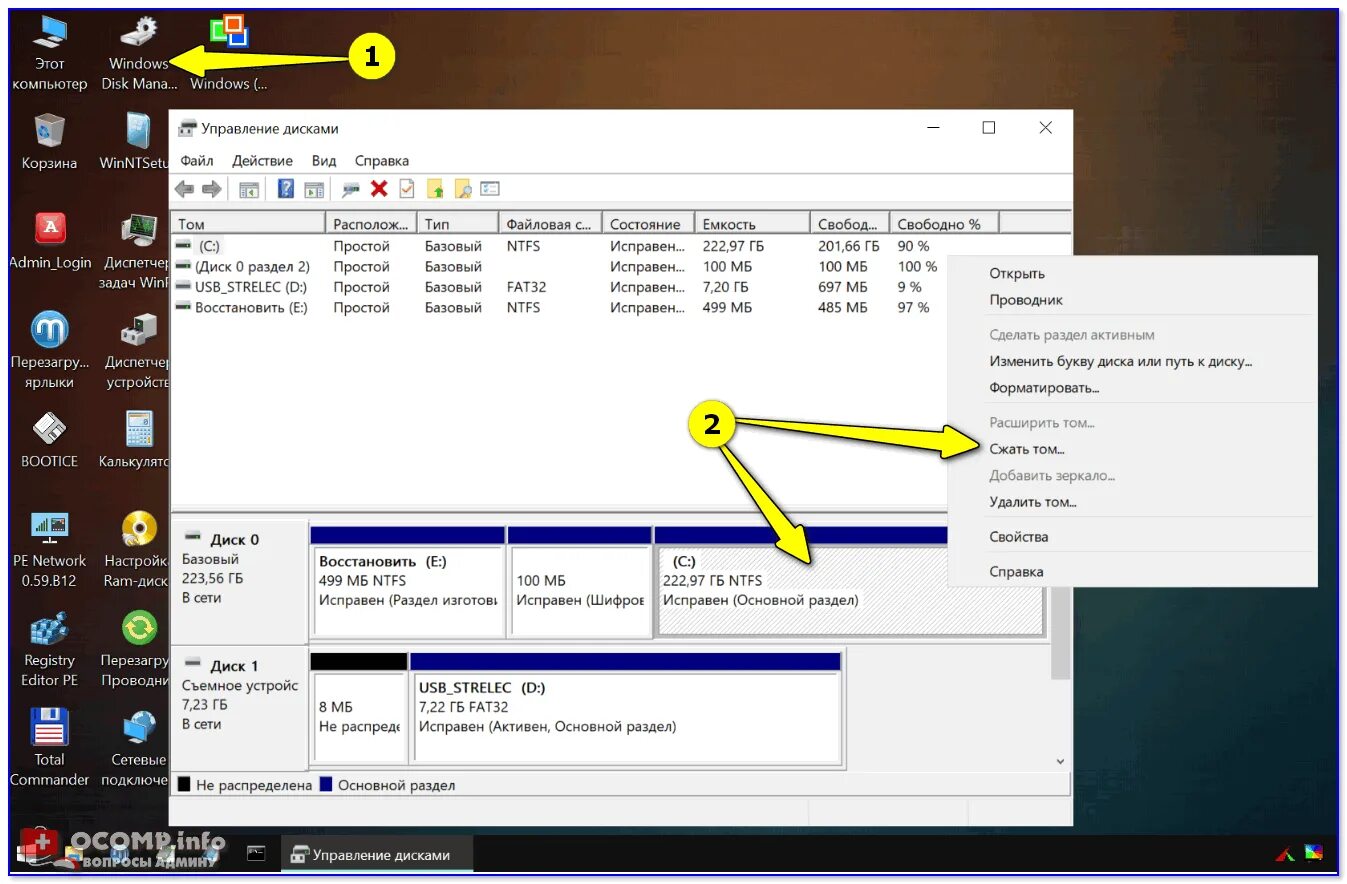The image size is (1347, 884).
Task: Click the yellow sheet with green arrow icon
Action: click(435, 188)
